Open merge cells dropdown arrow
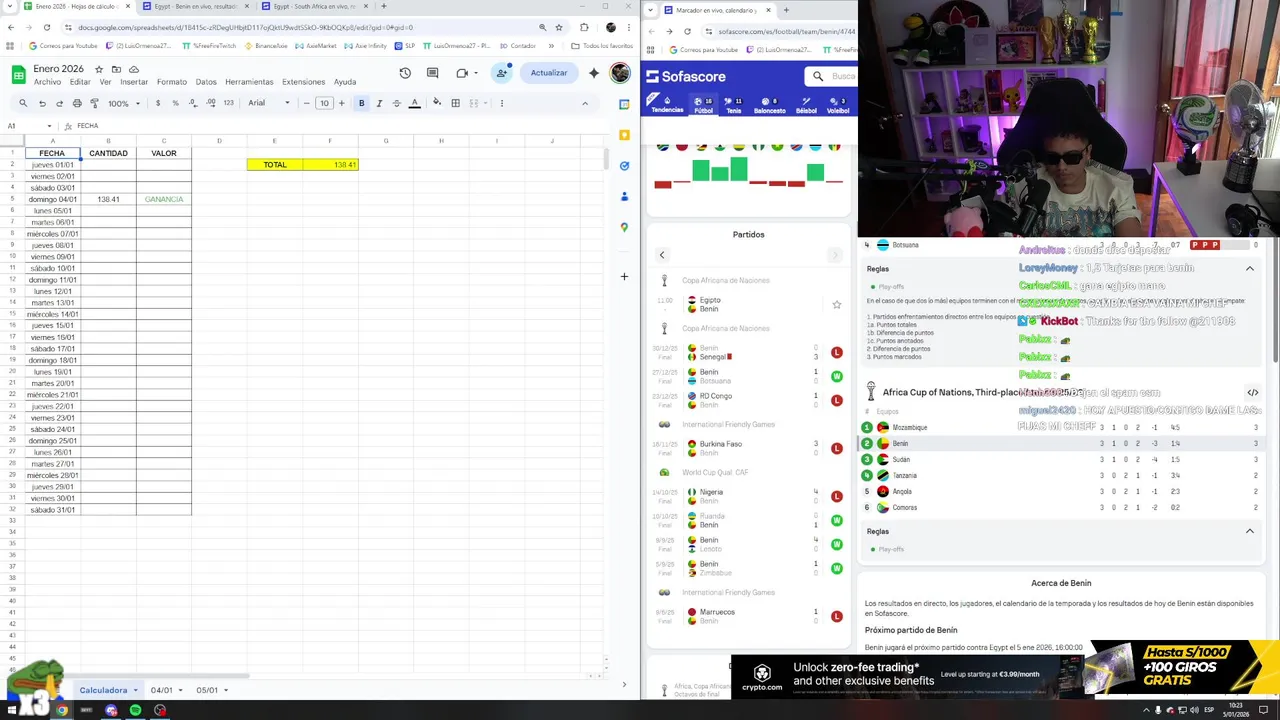Viewport: 1280px width, 720px height. click(487, 103)
